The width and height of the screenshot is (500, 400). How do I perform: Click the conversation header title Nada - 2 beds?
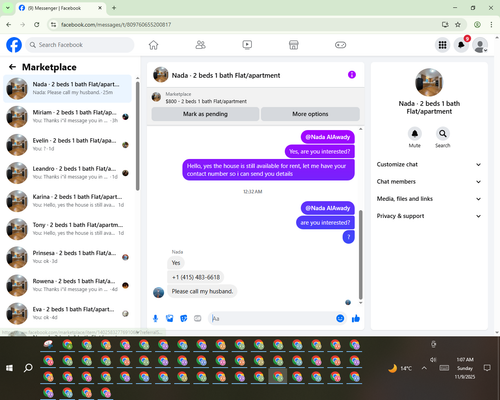click(226, 75)
